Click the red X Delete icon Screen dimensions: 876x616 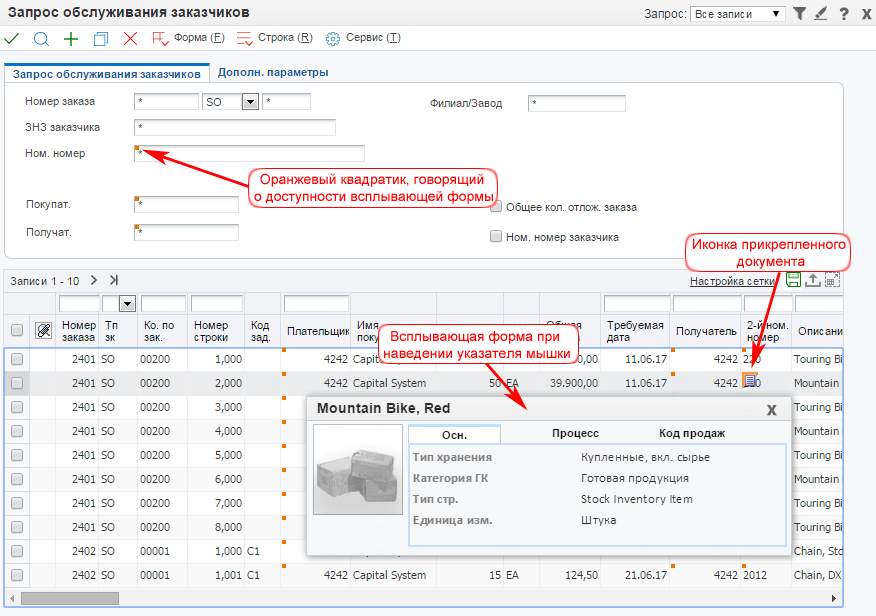click(x=130, y=38)
